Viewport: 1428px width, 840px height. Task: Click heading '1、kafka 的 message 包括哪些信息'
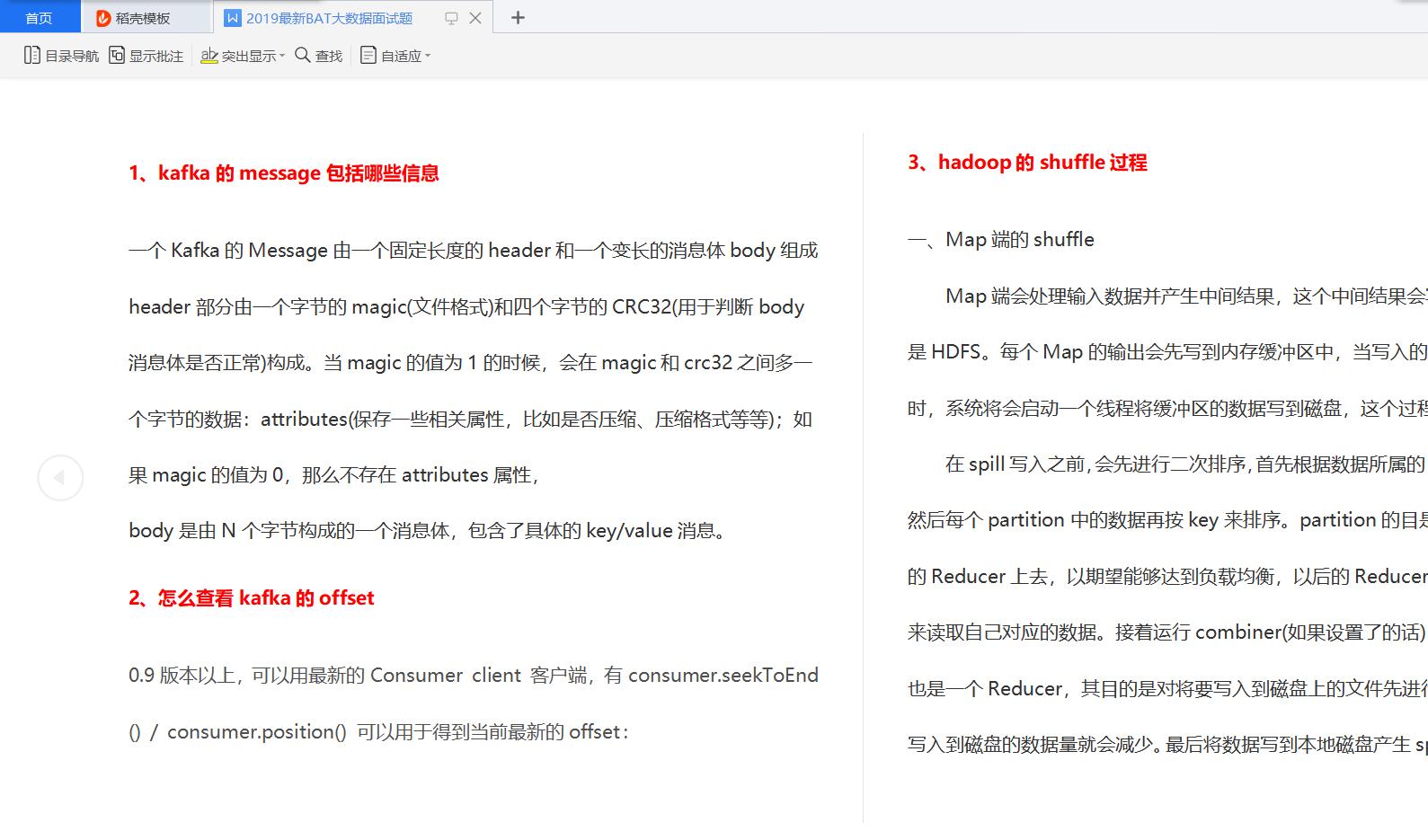(284, 173)
